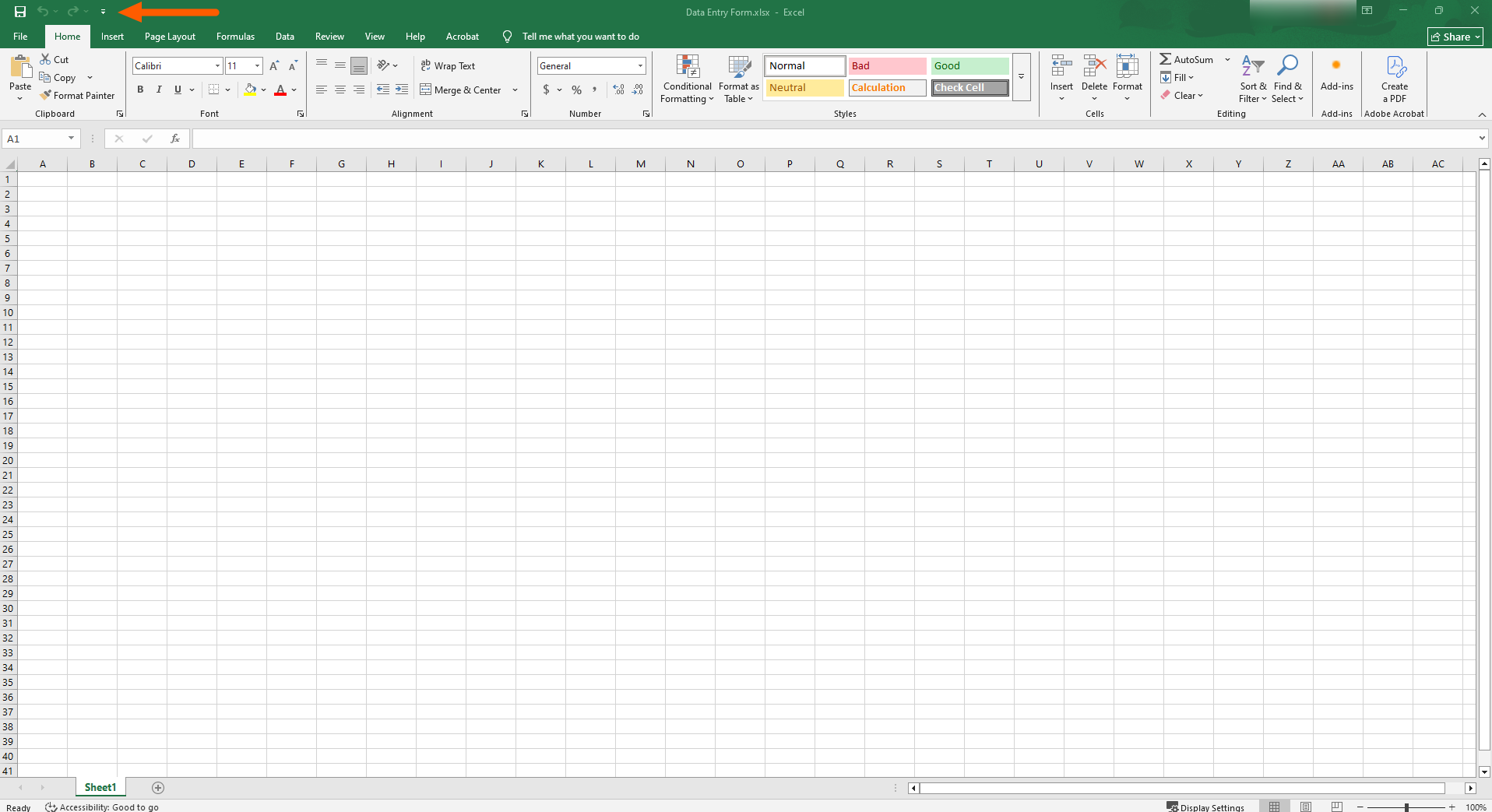Screen dimensions: 1492x812
Task: Click the Increase Indent icon
Action: point(401,90)
